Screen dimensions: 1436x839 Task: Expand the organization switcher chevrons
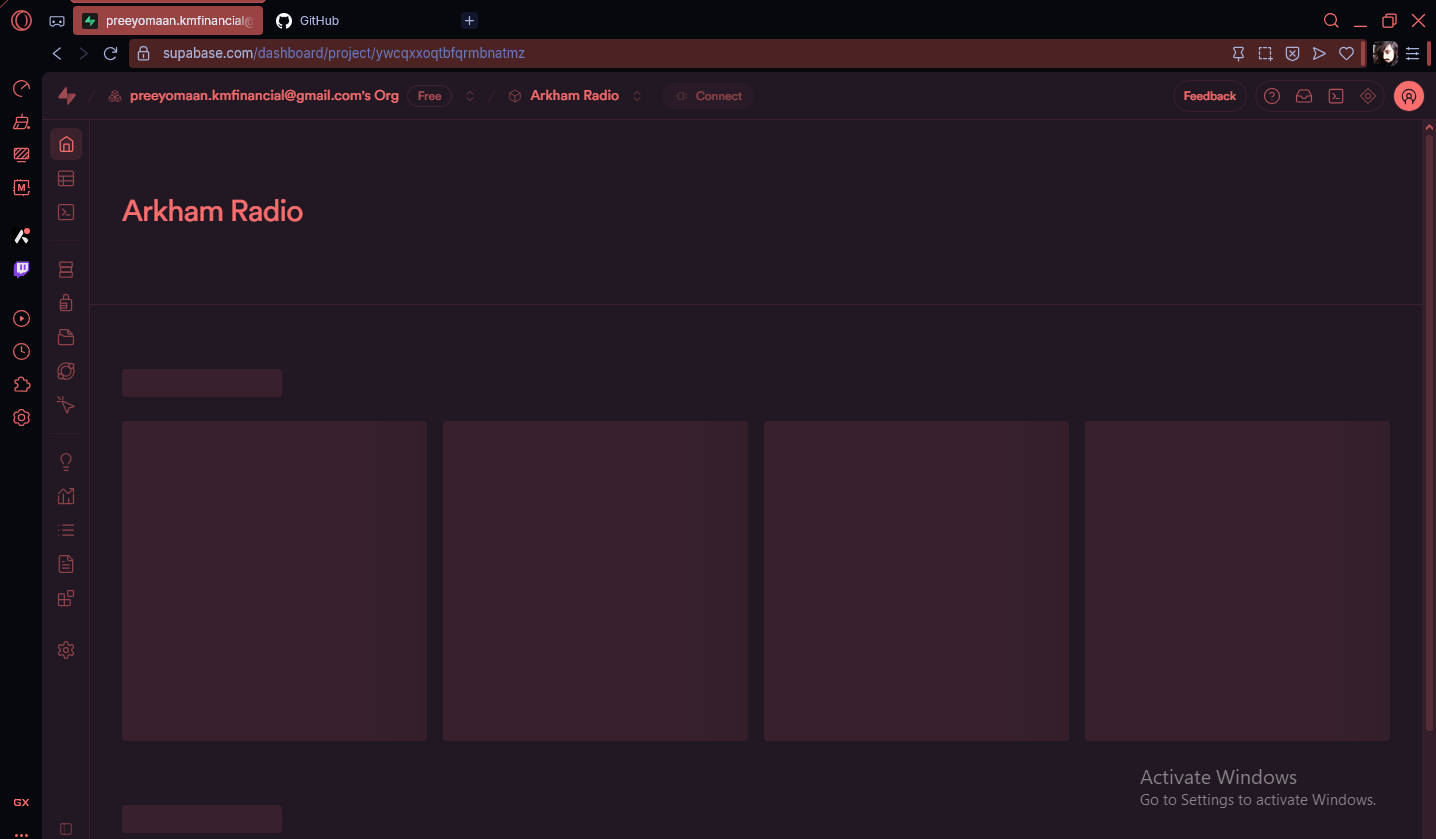470,96
